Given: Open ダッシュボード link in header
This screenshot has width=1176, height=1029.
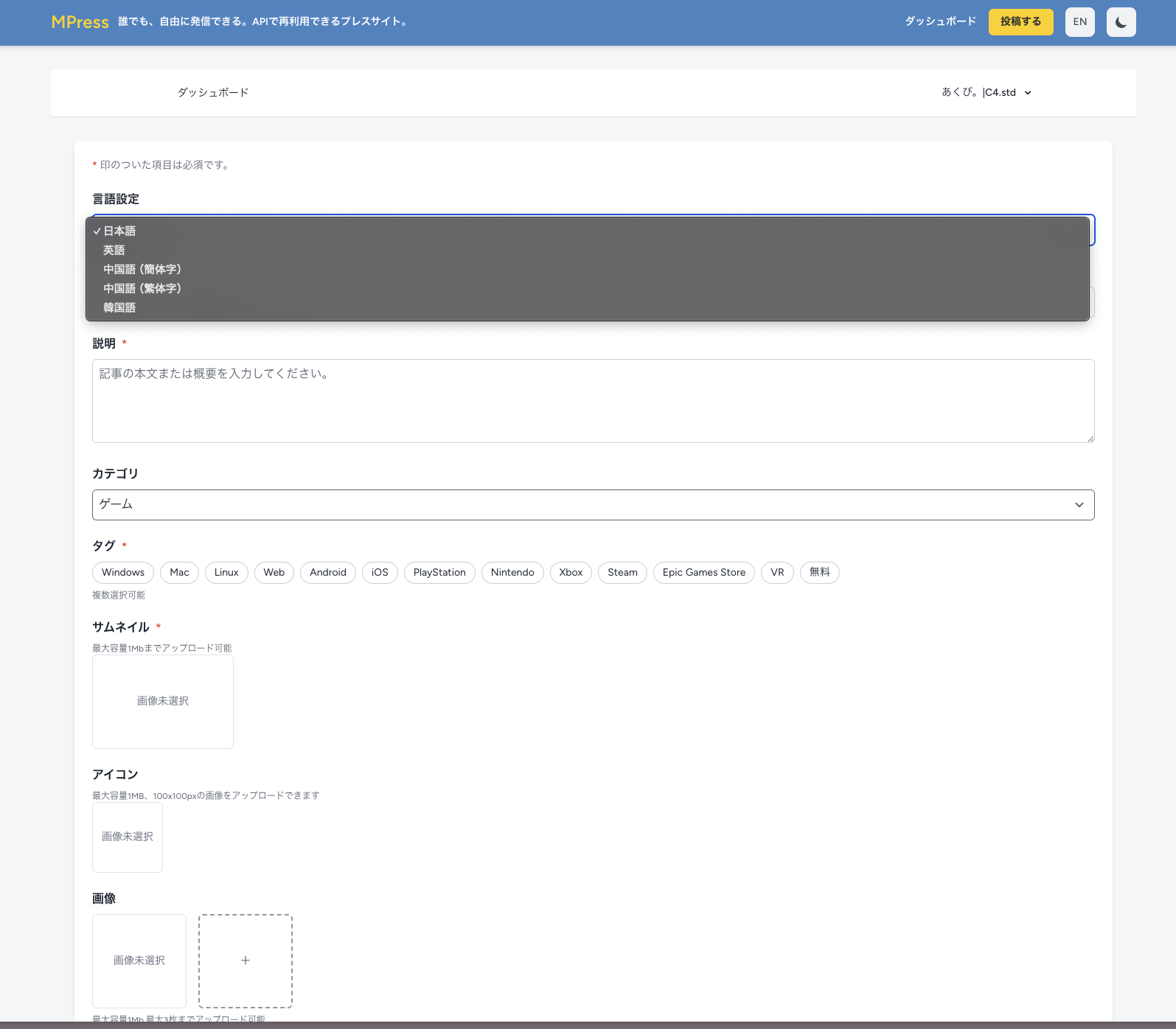Looking at the screenshot, I should 940,22.
